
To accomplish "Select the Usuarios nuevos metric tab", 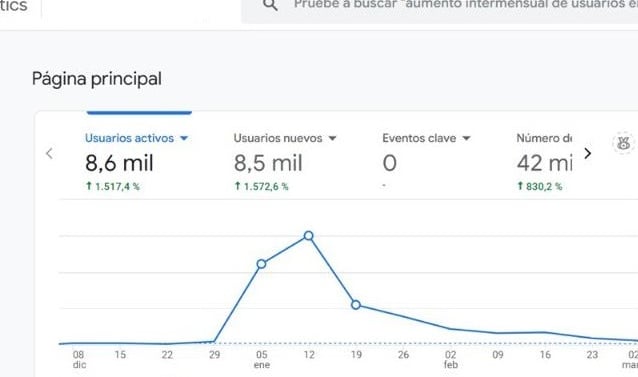I will [x=285, y=161].
